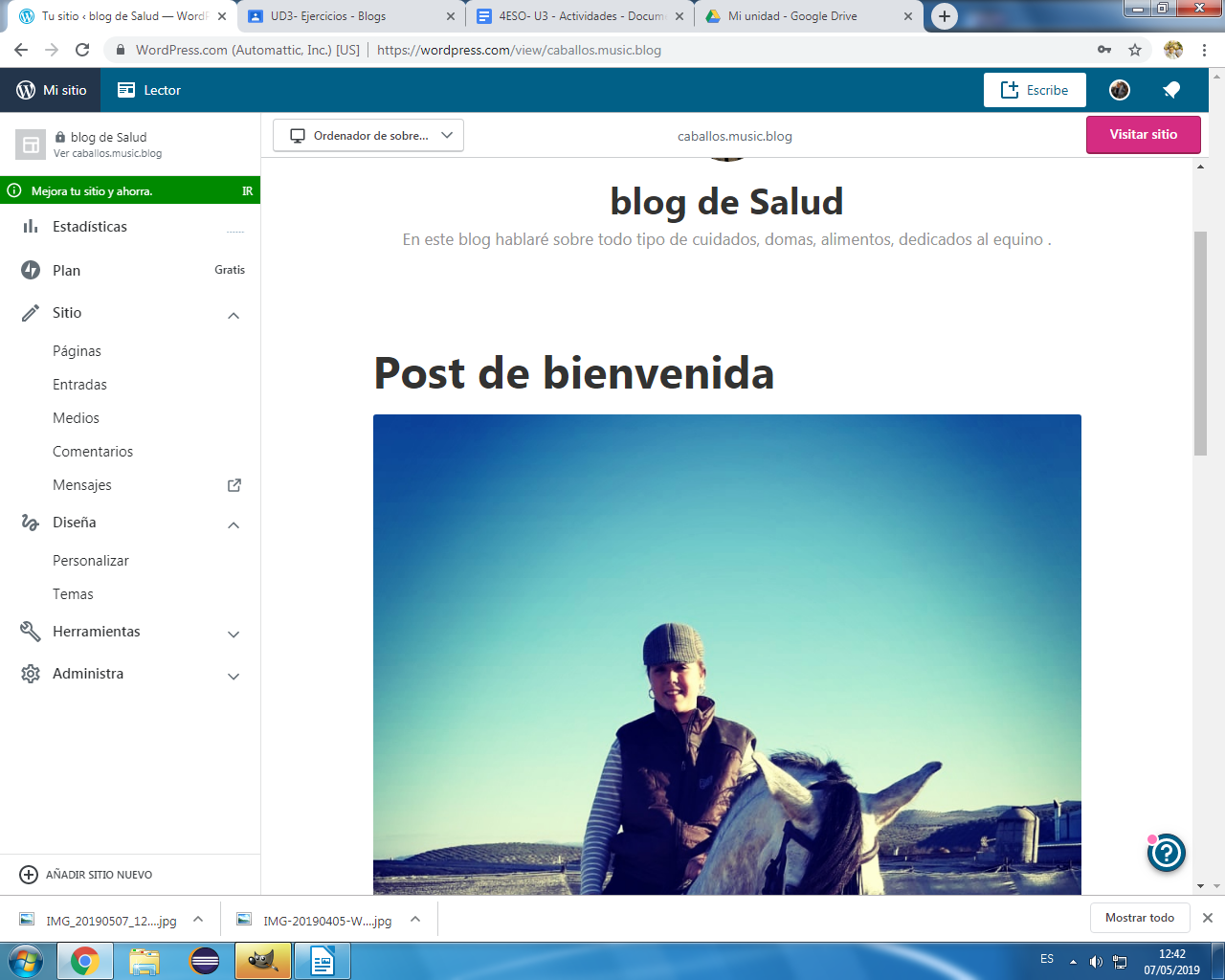Viewport: 1225px width, 980px height.
Task: Click the Visitar sitio button
Action: tap(1143, 135)
